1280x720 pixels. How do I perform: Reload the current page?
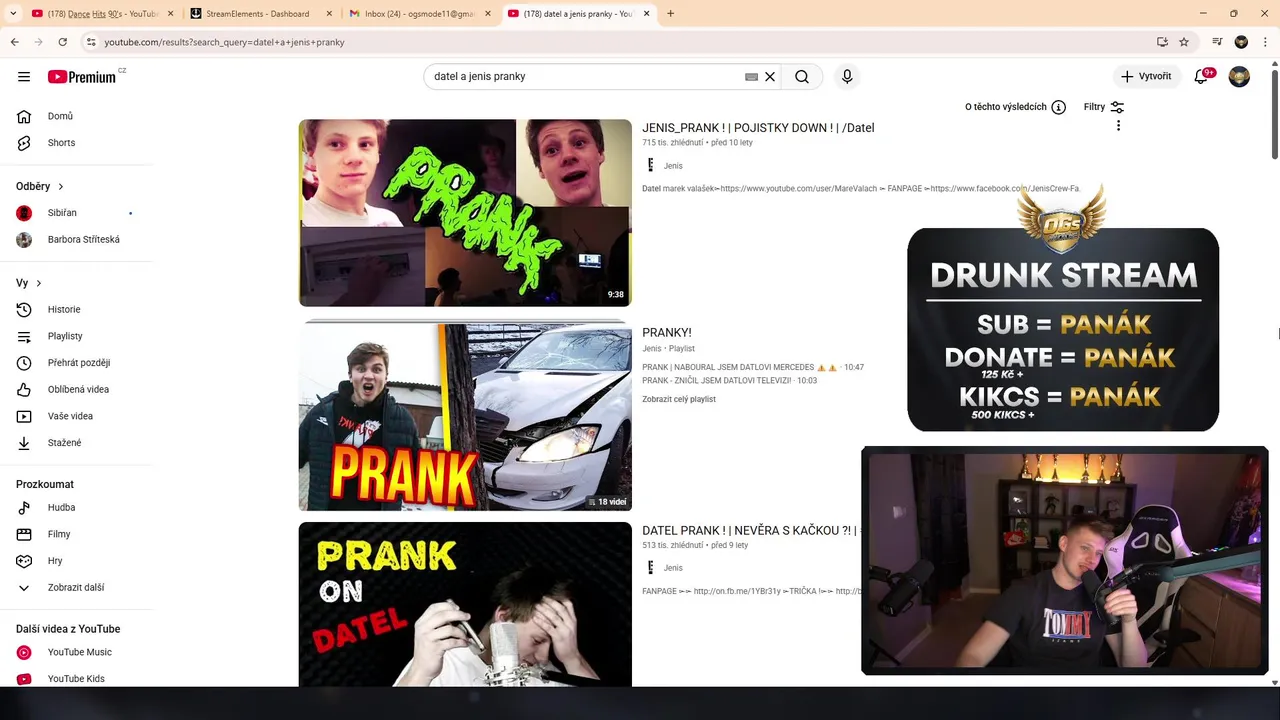pos(62,42)
